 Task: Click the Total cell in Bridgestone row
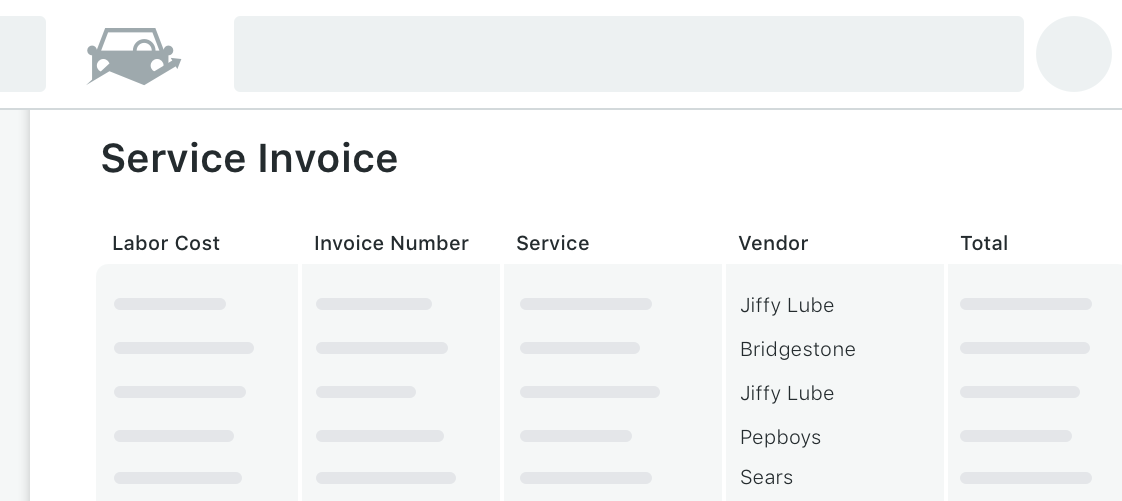(x=1024, y=348)
